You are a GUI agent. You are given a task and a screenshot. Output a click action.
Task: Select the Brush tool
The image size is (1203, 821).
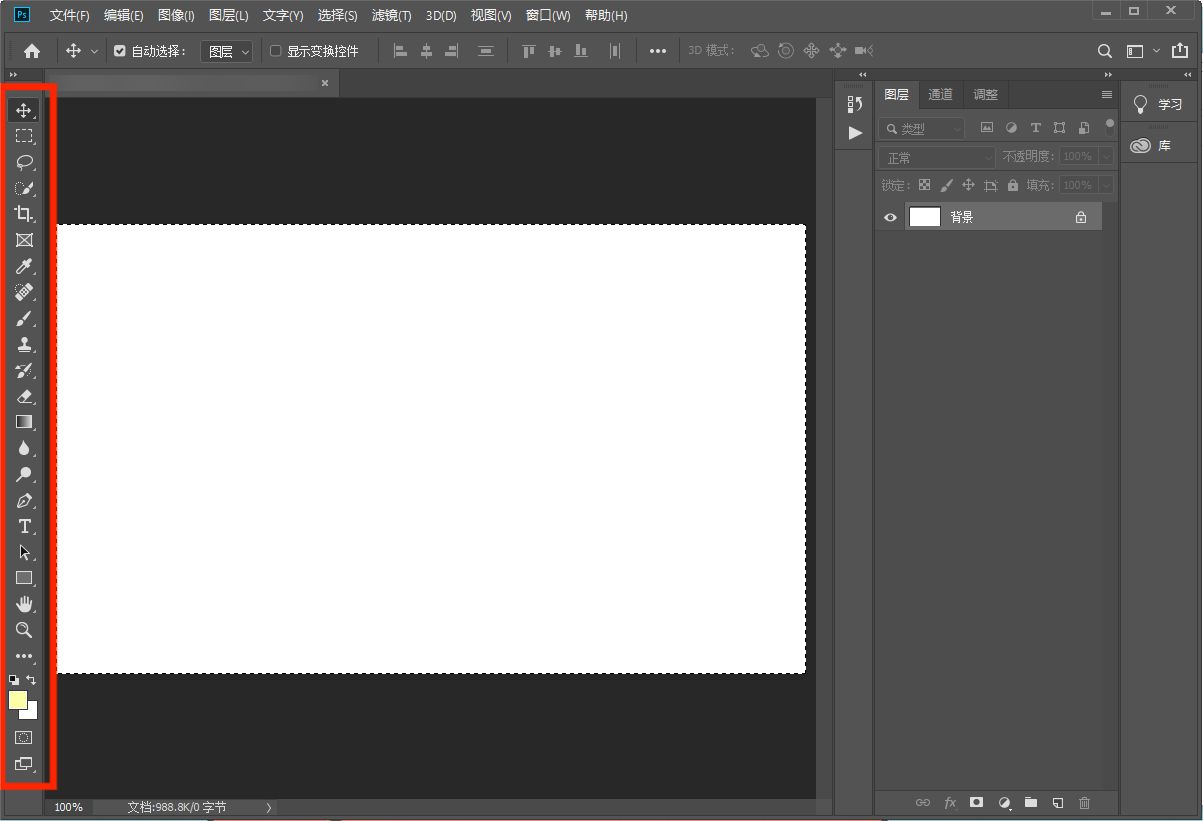(24, 318)
